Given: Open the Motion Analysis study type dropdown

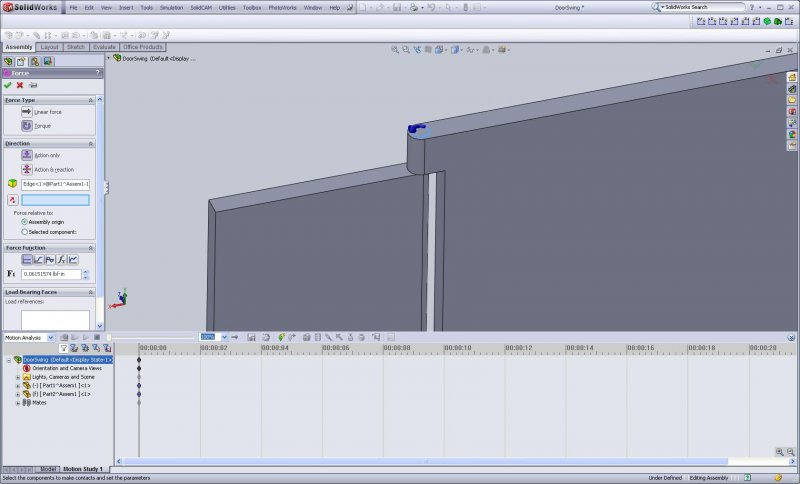Looking at the screenshot, I should point(51,338).
